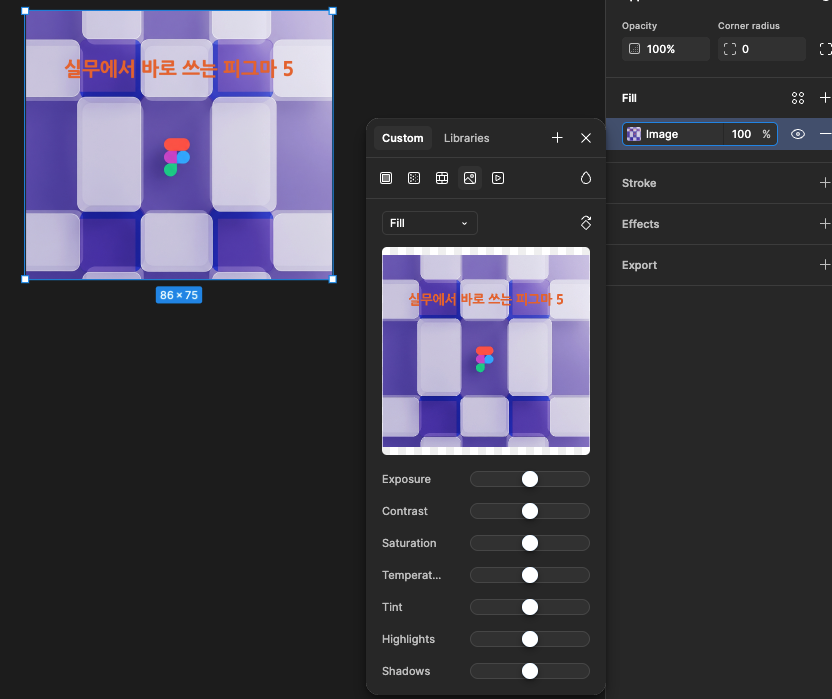Switch to the Libraries tab

pos(466,138)
